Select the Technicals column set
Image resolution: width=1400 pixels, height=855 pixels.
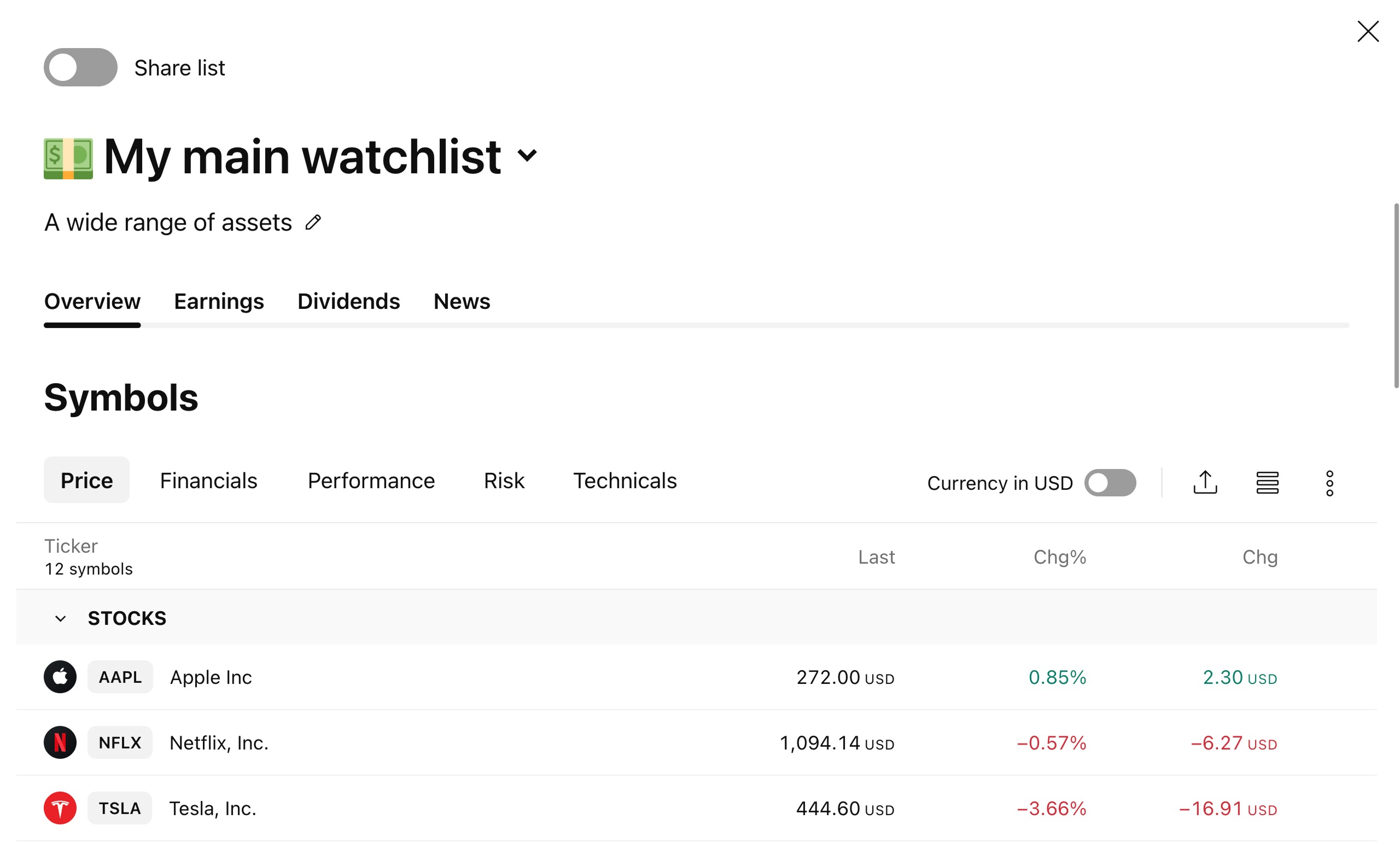[625, 481]
